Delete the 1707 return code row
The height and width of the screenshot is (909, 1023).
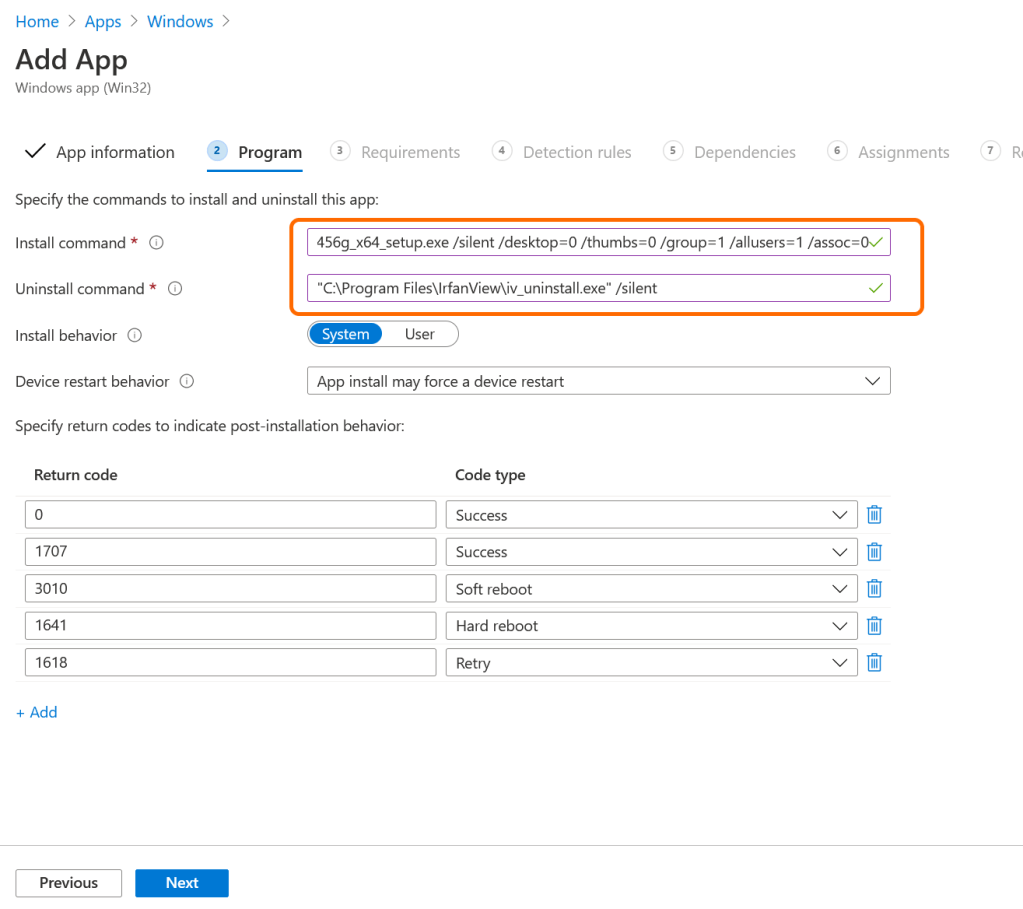click(874, 552)
